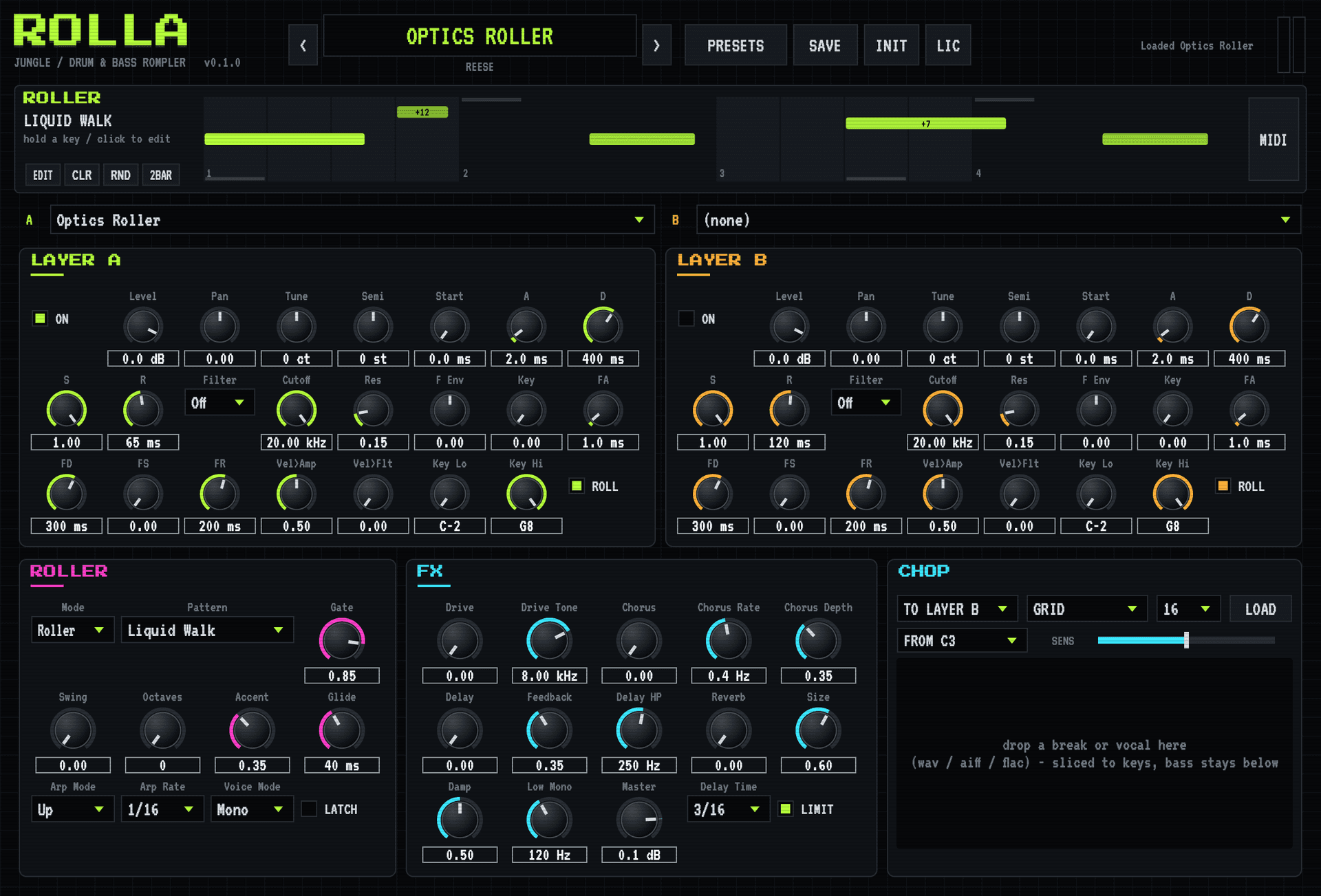Click the Layer A Level knob

(143, 326)
